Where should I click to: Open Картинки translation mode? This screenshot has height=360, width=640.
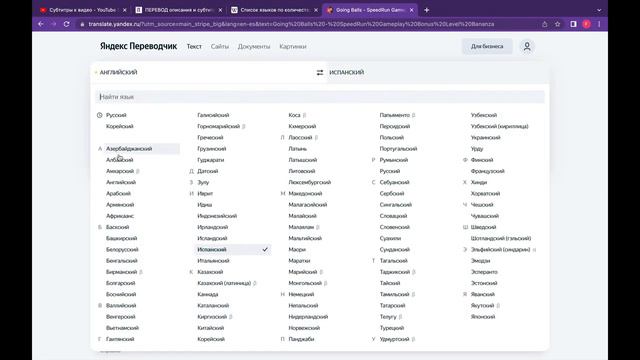point(293,47)
